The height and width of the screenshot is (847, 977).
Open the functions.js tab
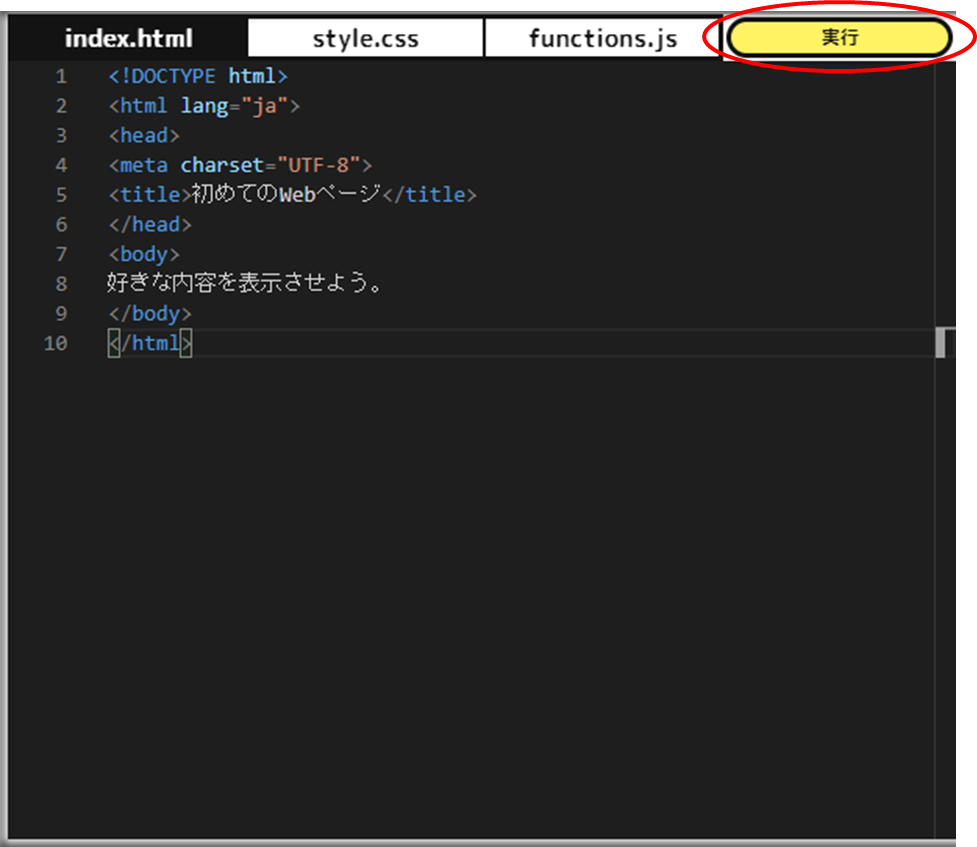[x=603, y=38]
